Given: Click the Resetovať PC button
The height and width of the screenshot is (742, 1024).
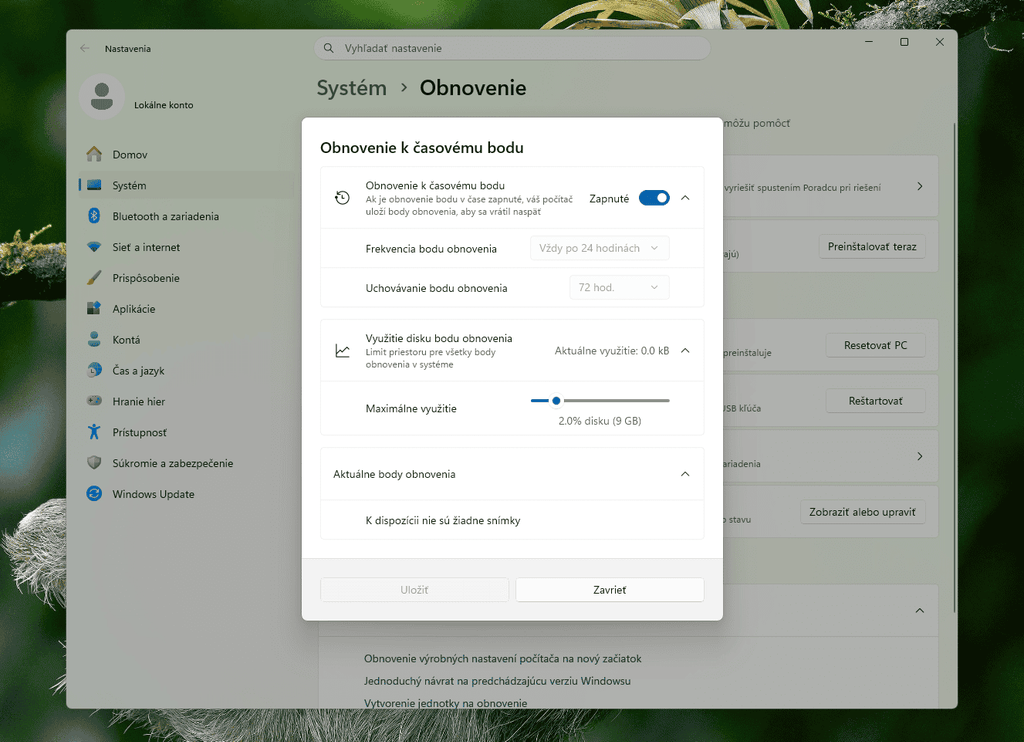Looking at the screenshot, I should click(875, 346).
